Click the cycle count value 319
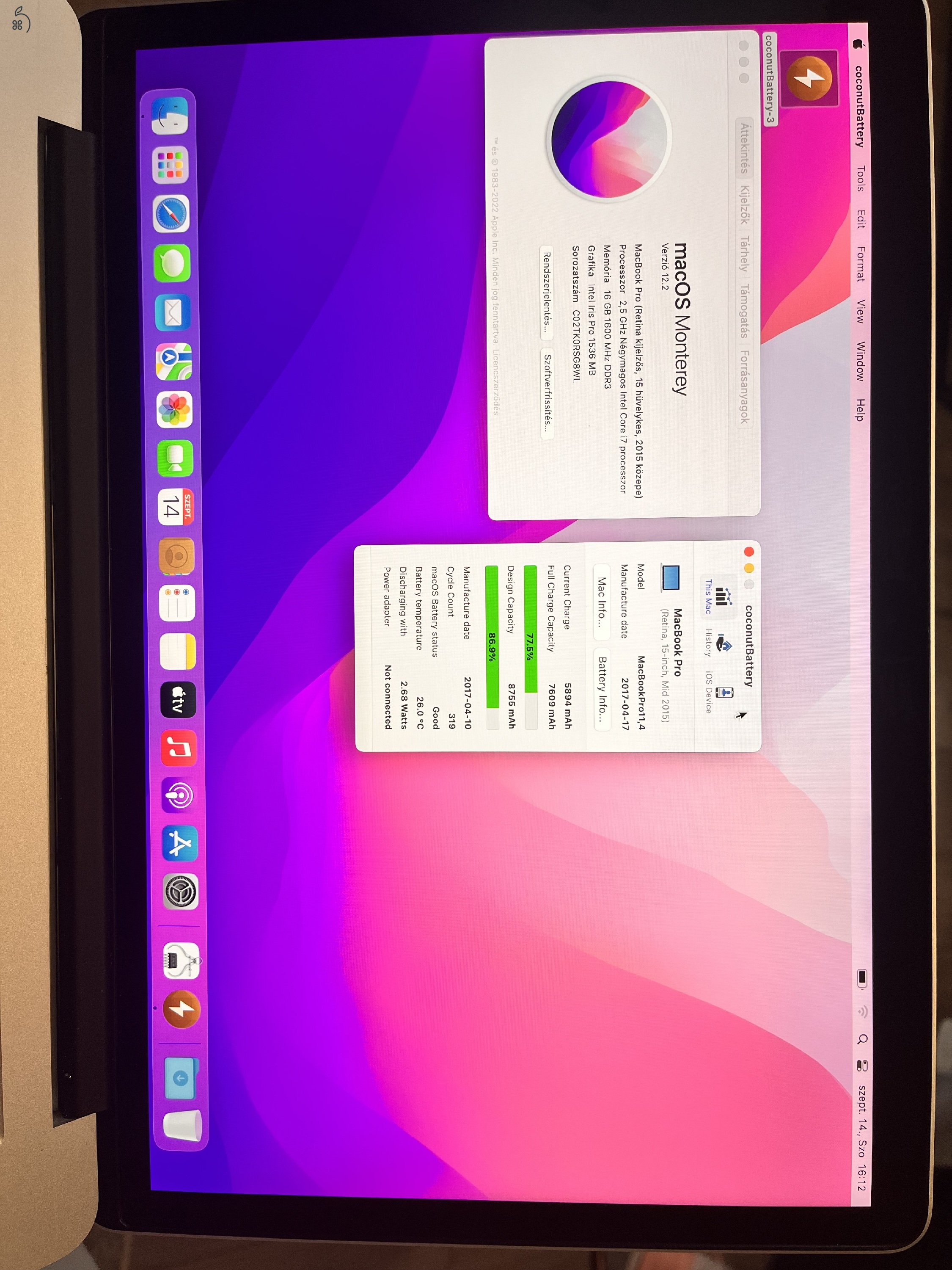Screen dimensions: 952x1270 (451, 721)
